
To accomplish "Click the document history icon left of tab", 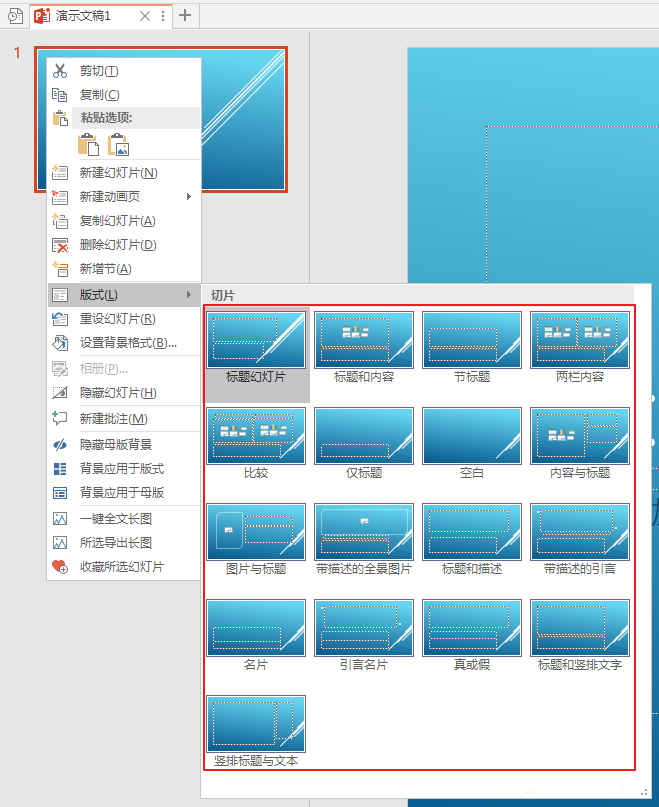I will [15, 16].
